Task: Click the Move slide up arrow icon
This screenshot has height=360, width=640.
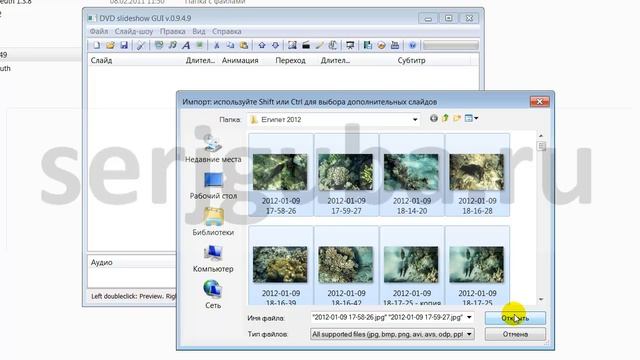Action: coord(262,45)
